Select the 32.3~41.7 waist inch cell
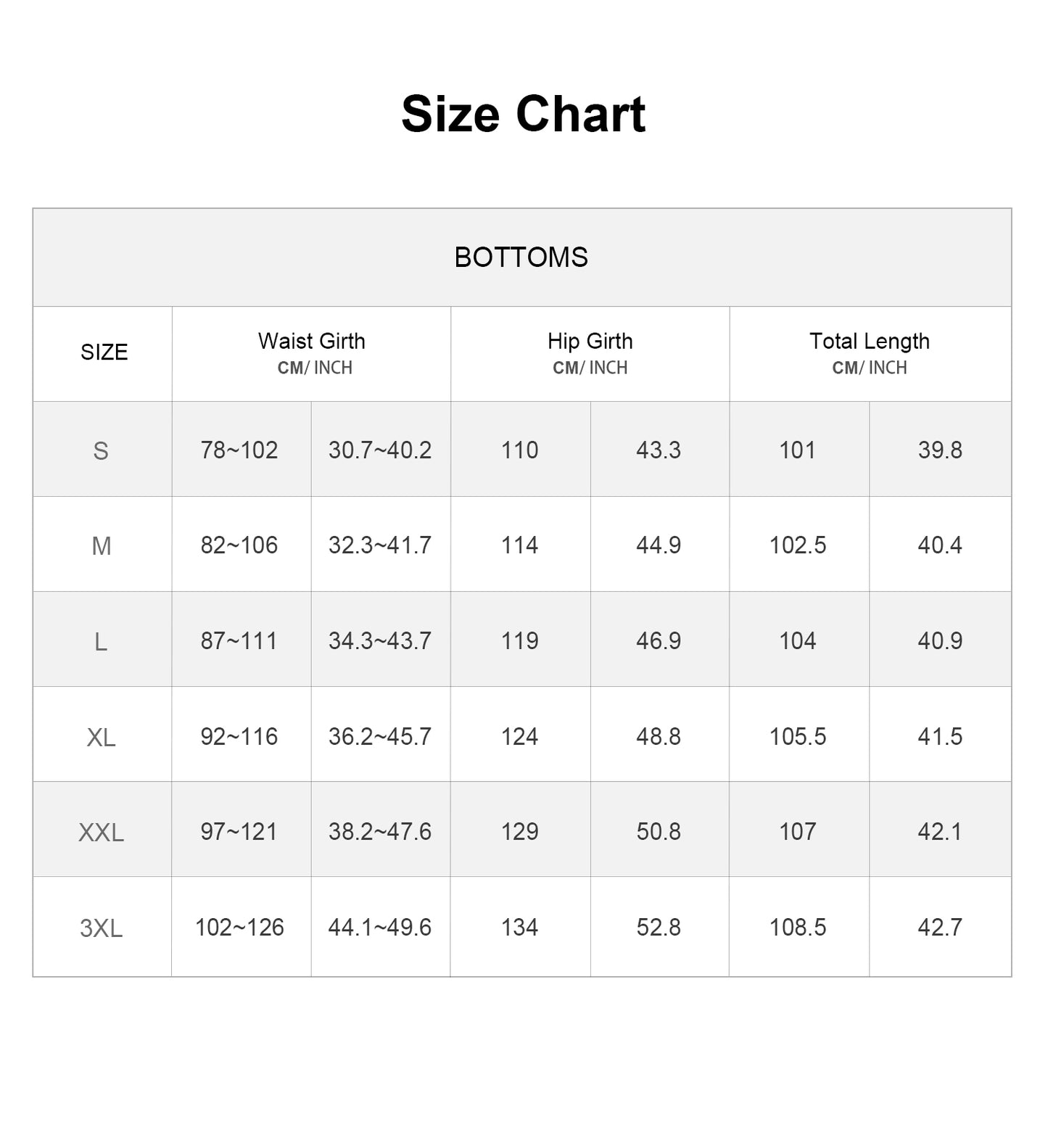Screen dimensions: 1048x1148 pyautogui.click(x=380, y=545)
